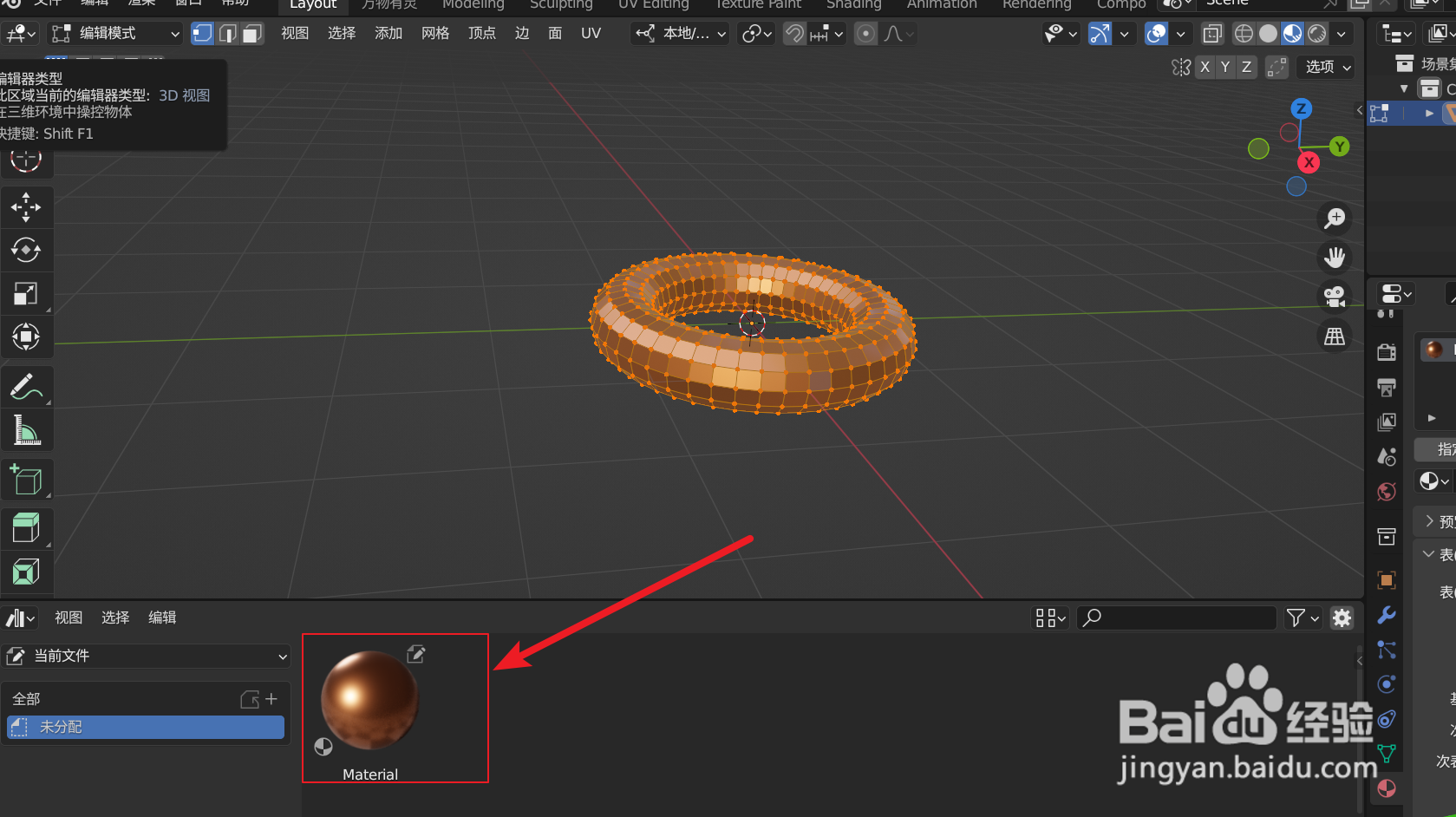Open the Material properties tab
Viewport: 1456px width, 817px height.
tap(1386, 788)
